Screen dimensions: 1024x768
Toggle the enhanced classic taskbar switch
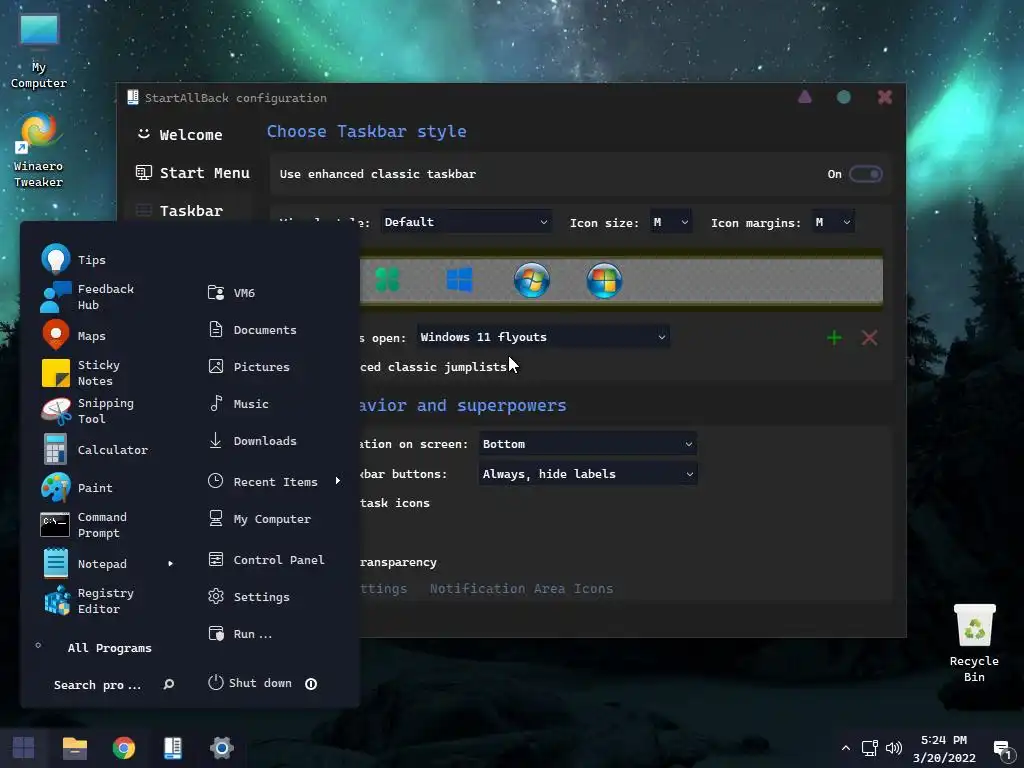[x=865, y=174]
